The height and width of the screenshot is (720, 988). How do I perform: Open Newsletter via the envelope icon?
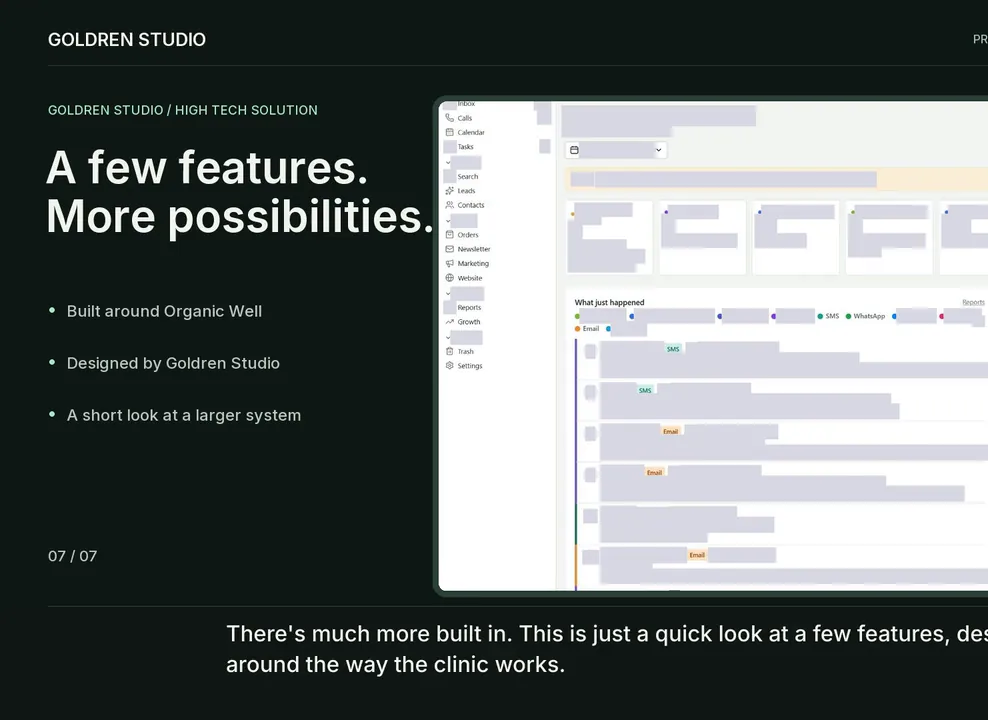click(449, 249)
